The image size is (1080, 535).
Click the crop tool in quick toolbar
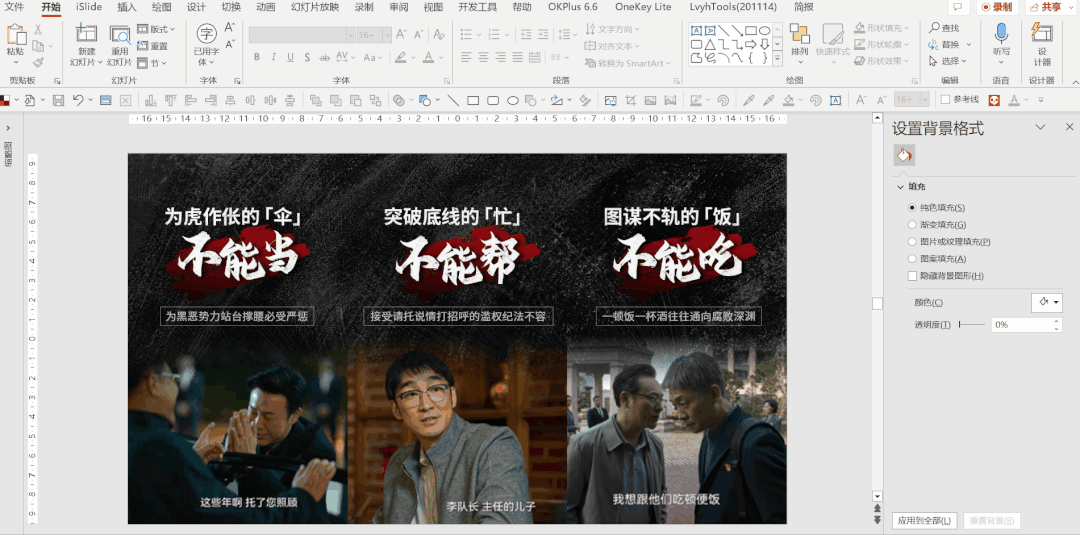630,101
